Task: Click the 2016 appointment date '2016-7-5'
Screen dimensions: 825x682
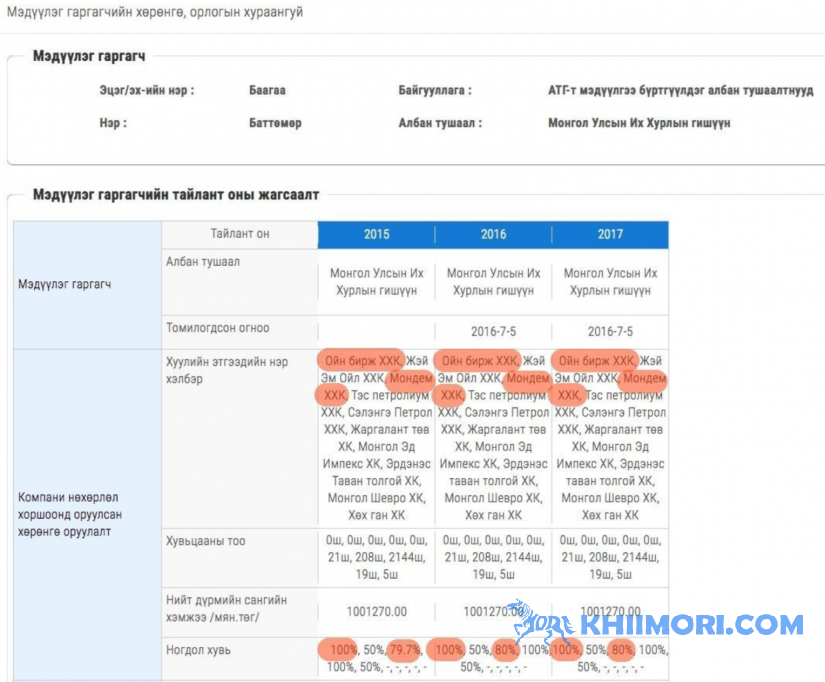Action: [x=493, y=332]
